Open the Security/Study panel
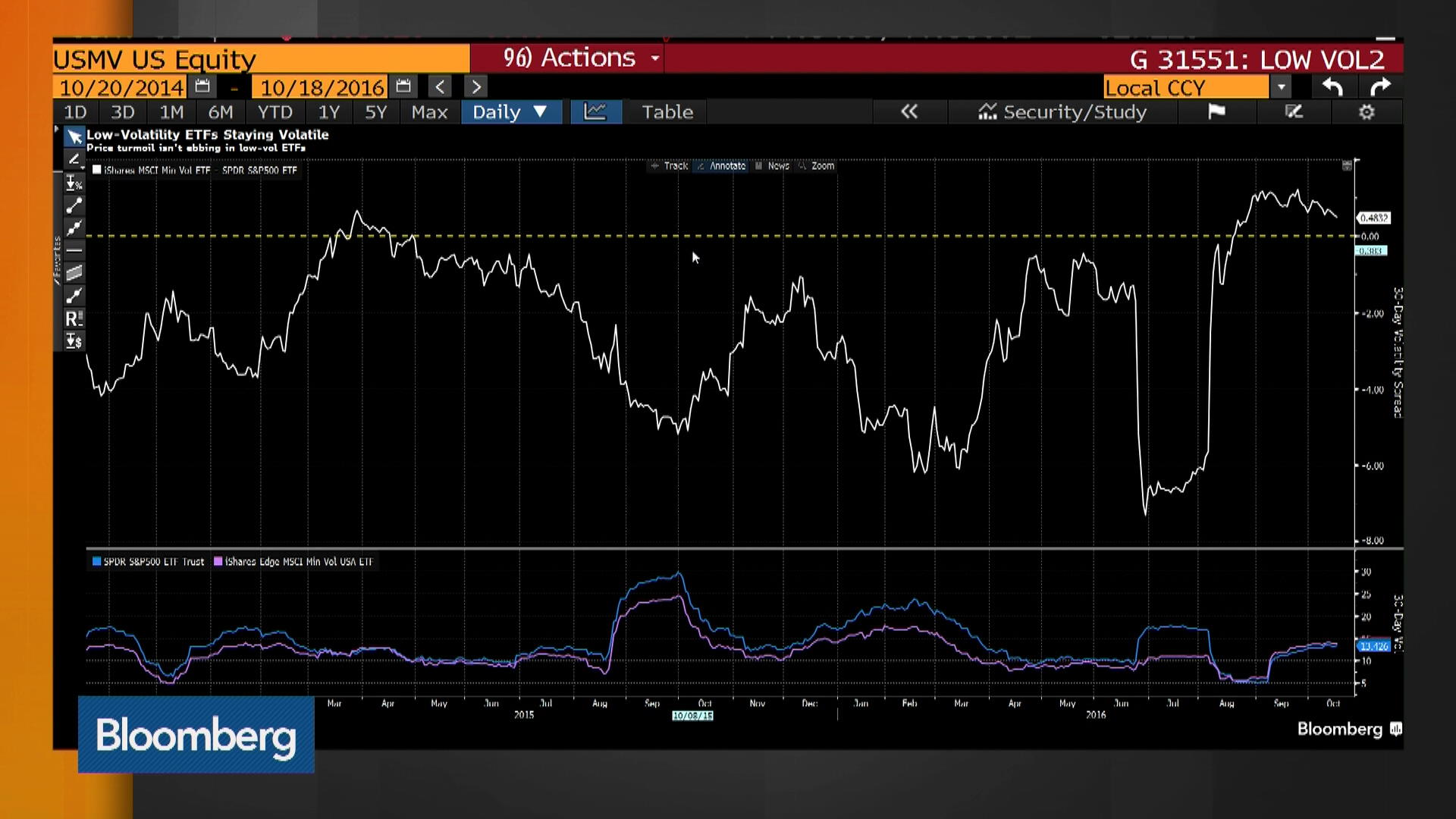This screenshot has height=819, width=1456. (1064, 111)
